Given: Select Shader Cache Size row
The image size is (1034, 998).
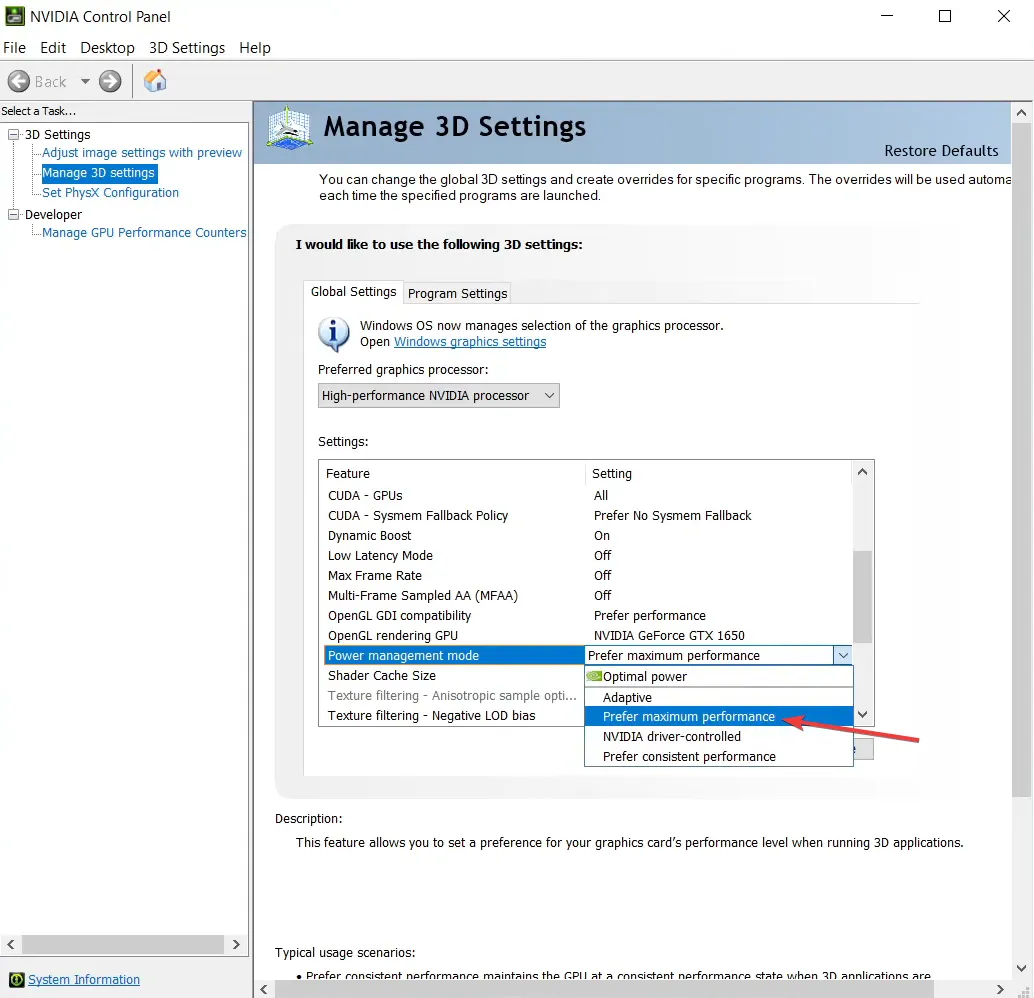Looking at the screenshot, I should (454, 675).
